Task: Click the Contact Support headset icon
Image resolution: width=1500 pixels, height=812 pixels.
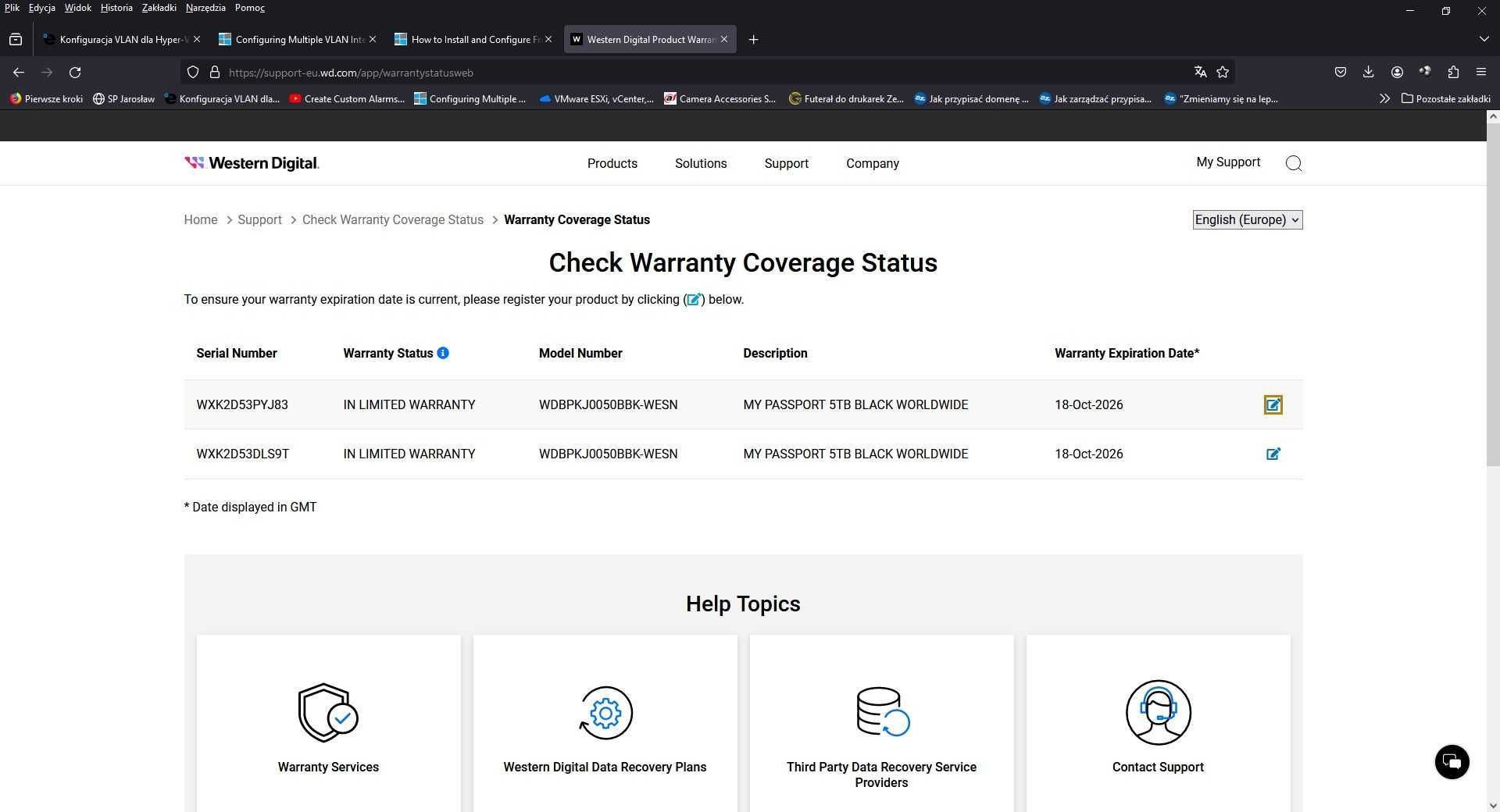Action: pos(1158,712)
